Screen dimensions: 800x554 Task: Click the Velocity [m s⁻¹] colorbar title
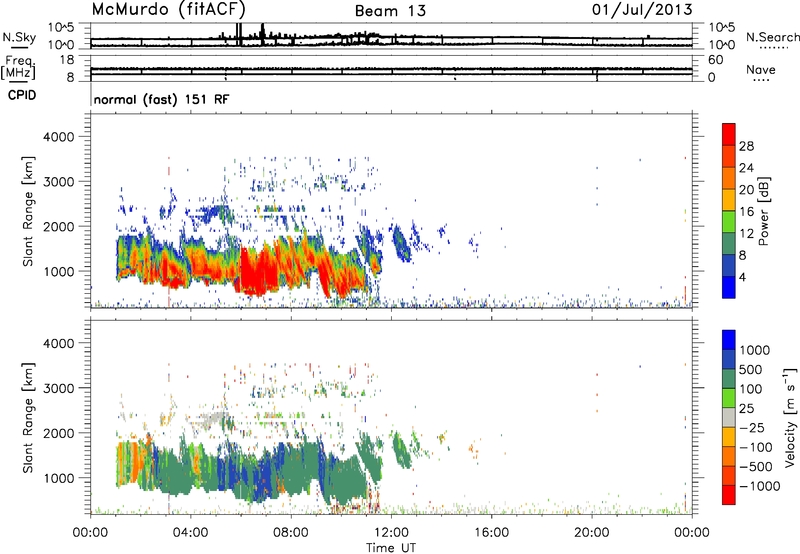790,417
